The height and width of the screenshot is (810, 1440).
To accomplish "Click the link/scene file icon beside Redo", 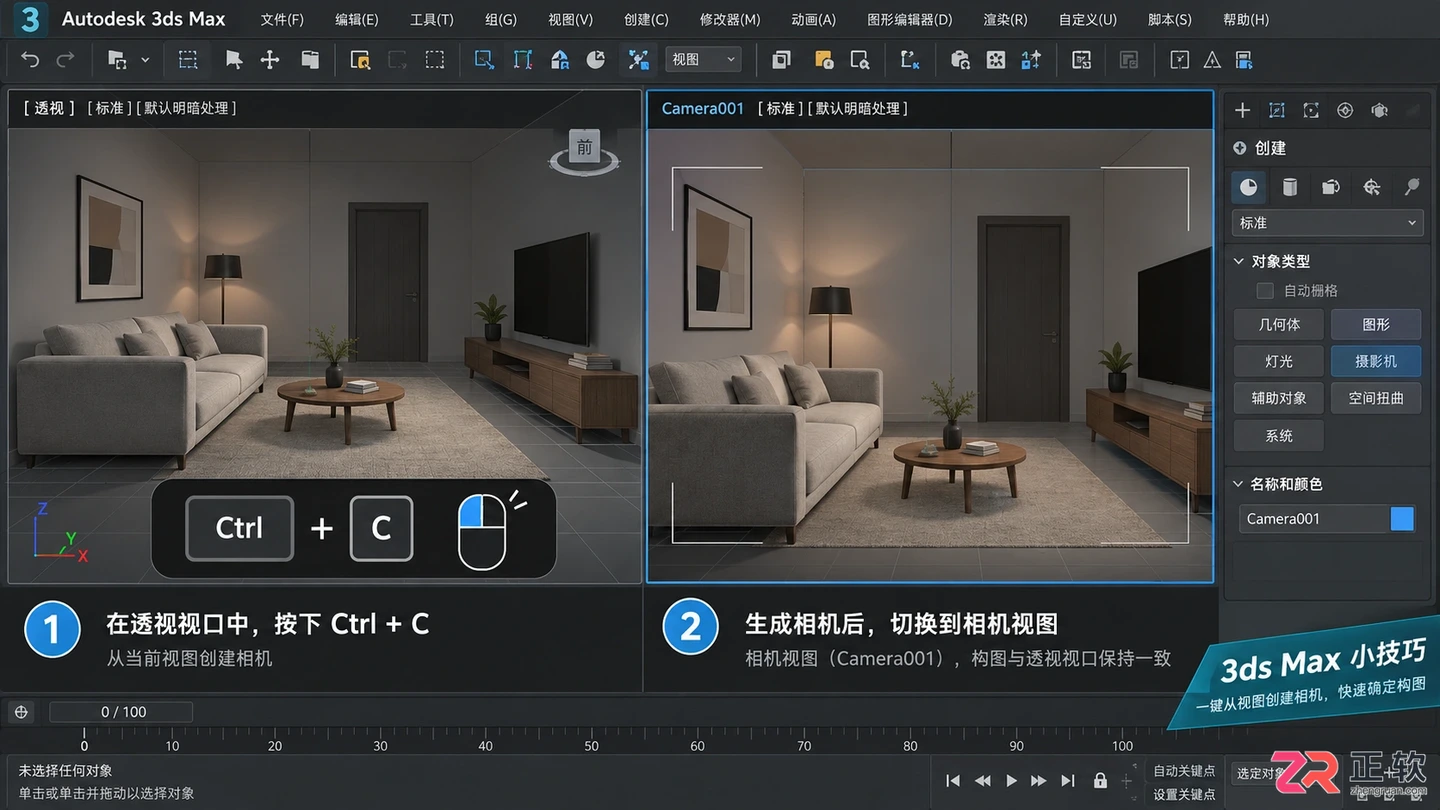I will pos(117,60).
